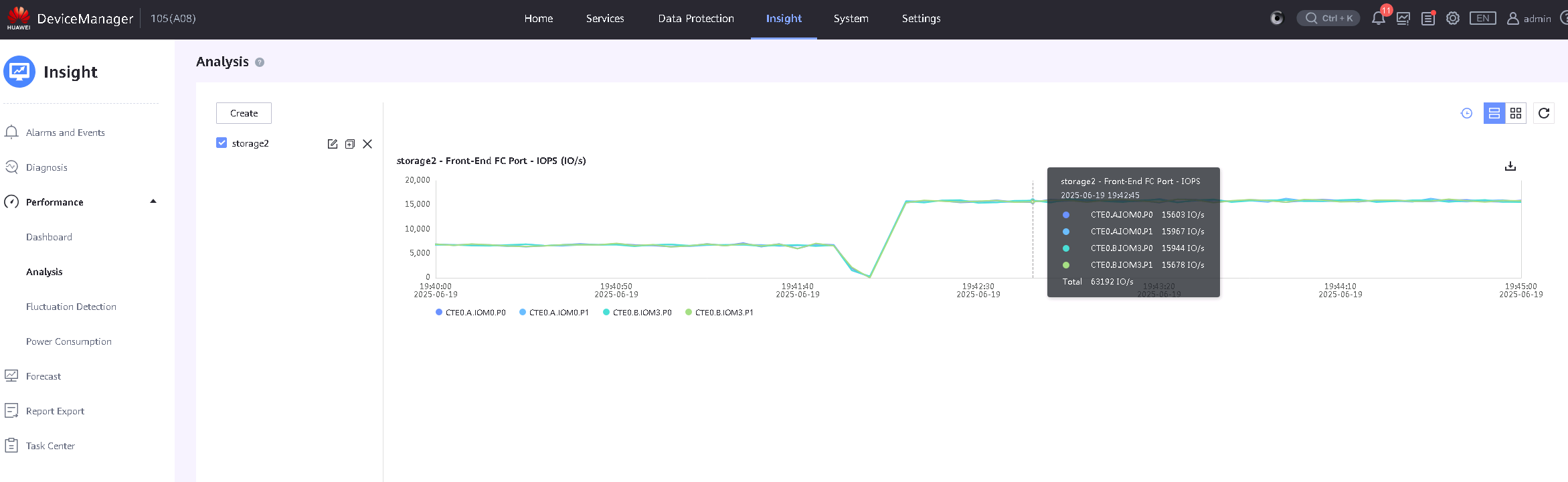The height and width of the screenshot is (482, 1568).
Task: Toggle CTE0.A.IOM0.P1 legend series
Action: tap(554, 313)
